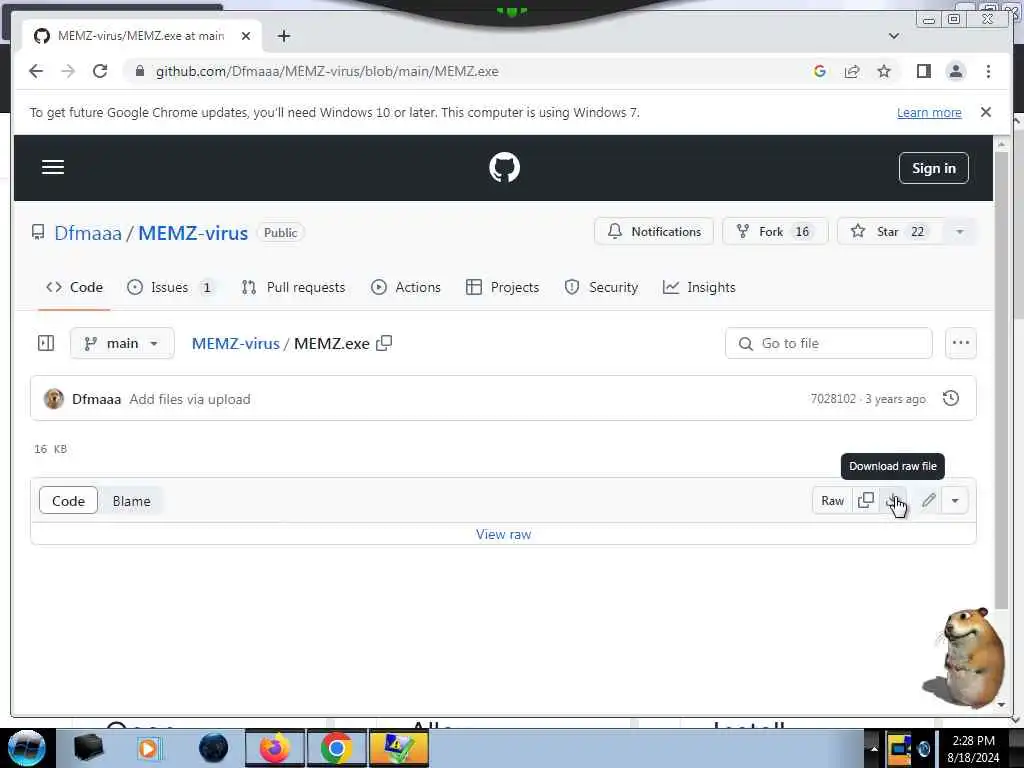Click the Raw button
Screen dimensions: 1024x768
point(832,501)
